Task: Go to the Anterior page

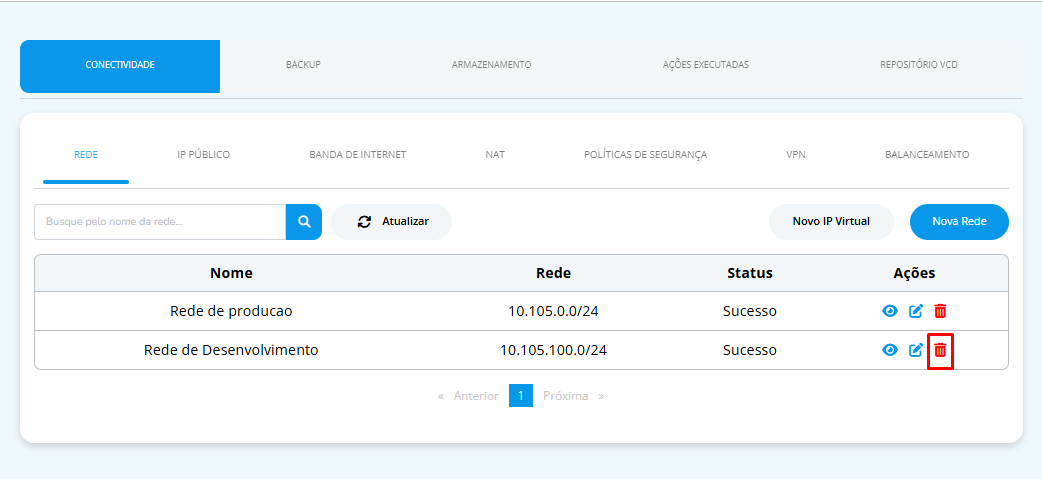Action: coord(469,396)
